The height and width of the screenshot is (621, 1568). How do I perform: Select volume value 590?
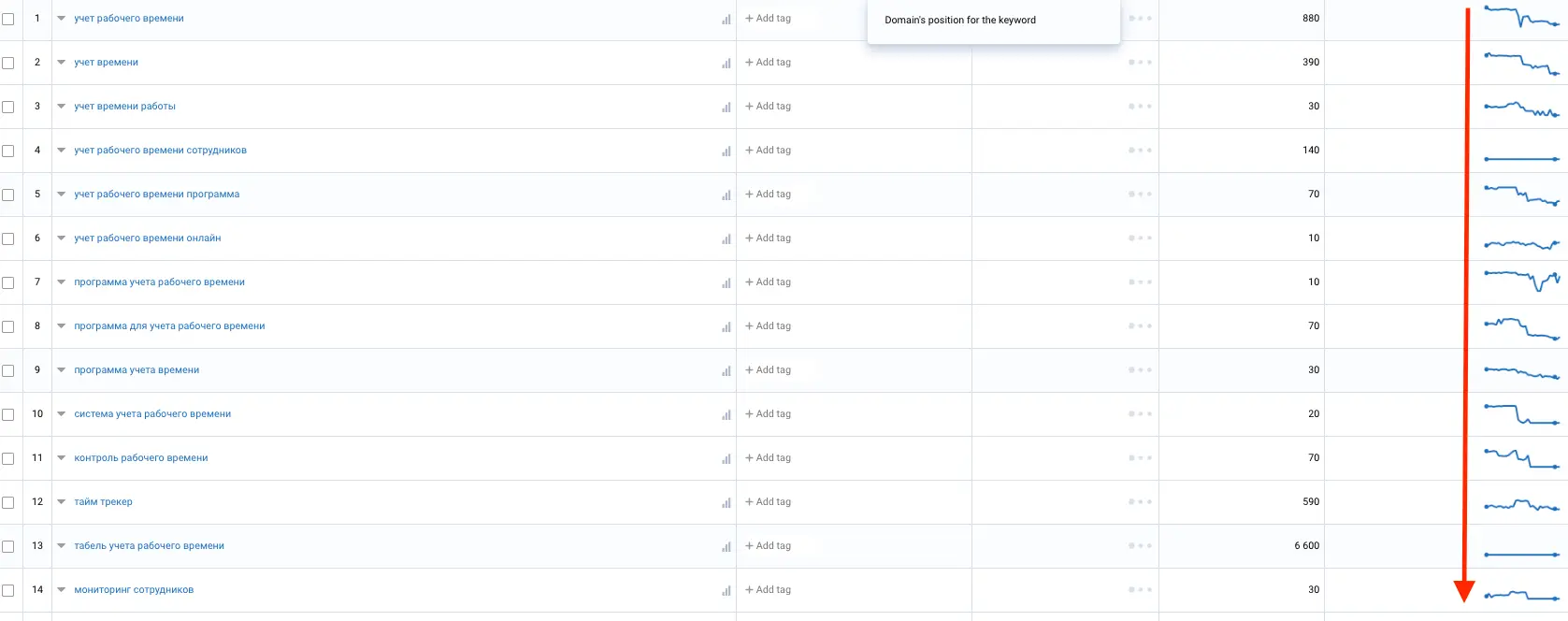pos(1311,502)
